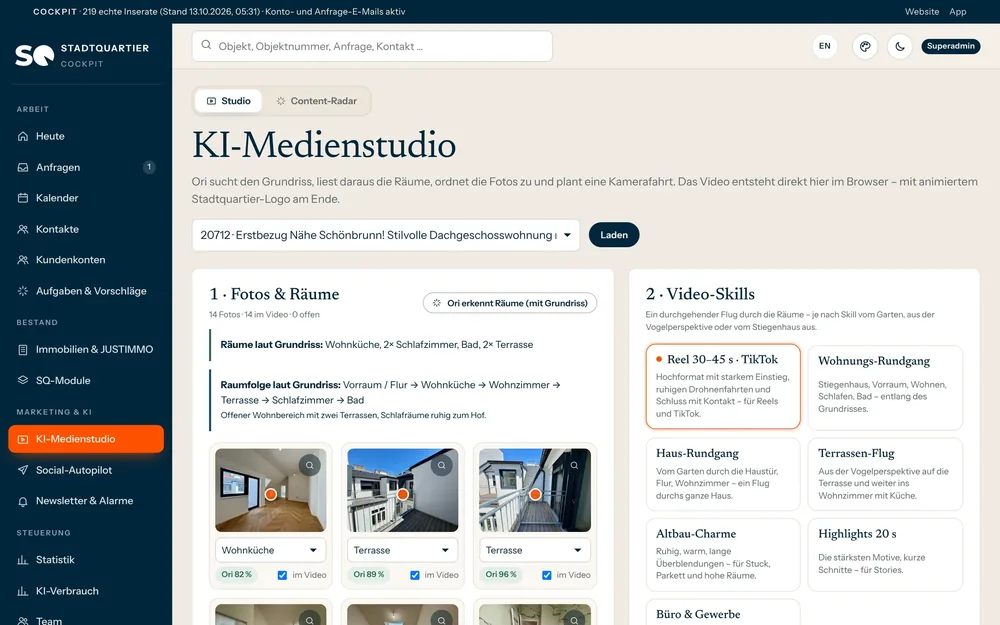The height and width of the screenshot is (625, 1000).
Task: Zoom the first Terrasse photo via magnifier
Action: 441,466
